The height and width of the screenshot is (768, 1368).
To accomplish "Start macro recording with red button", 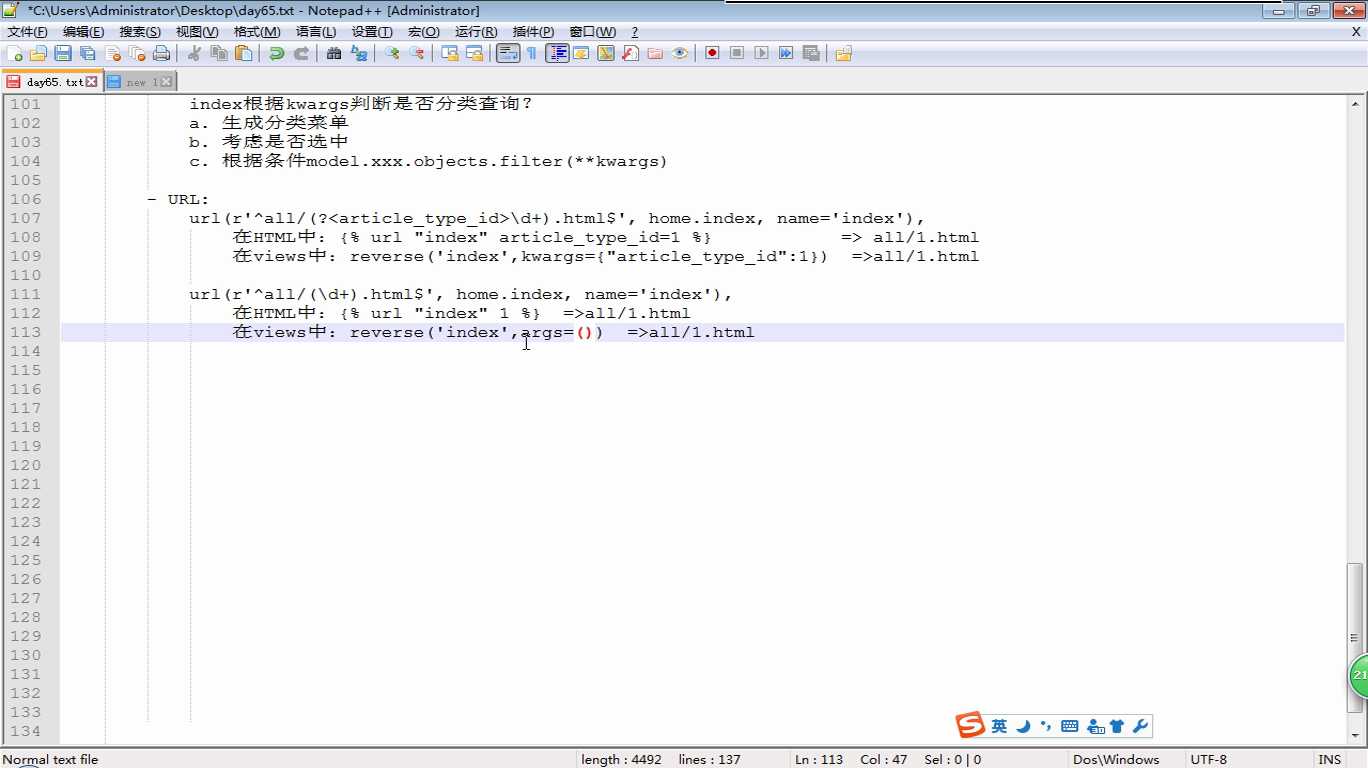I will coord(712,53).
